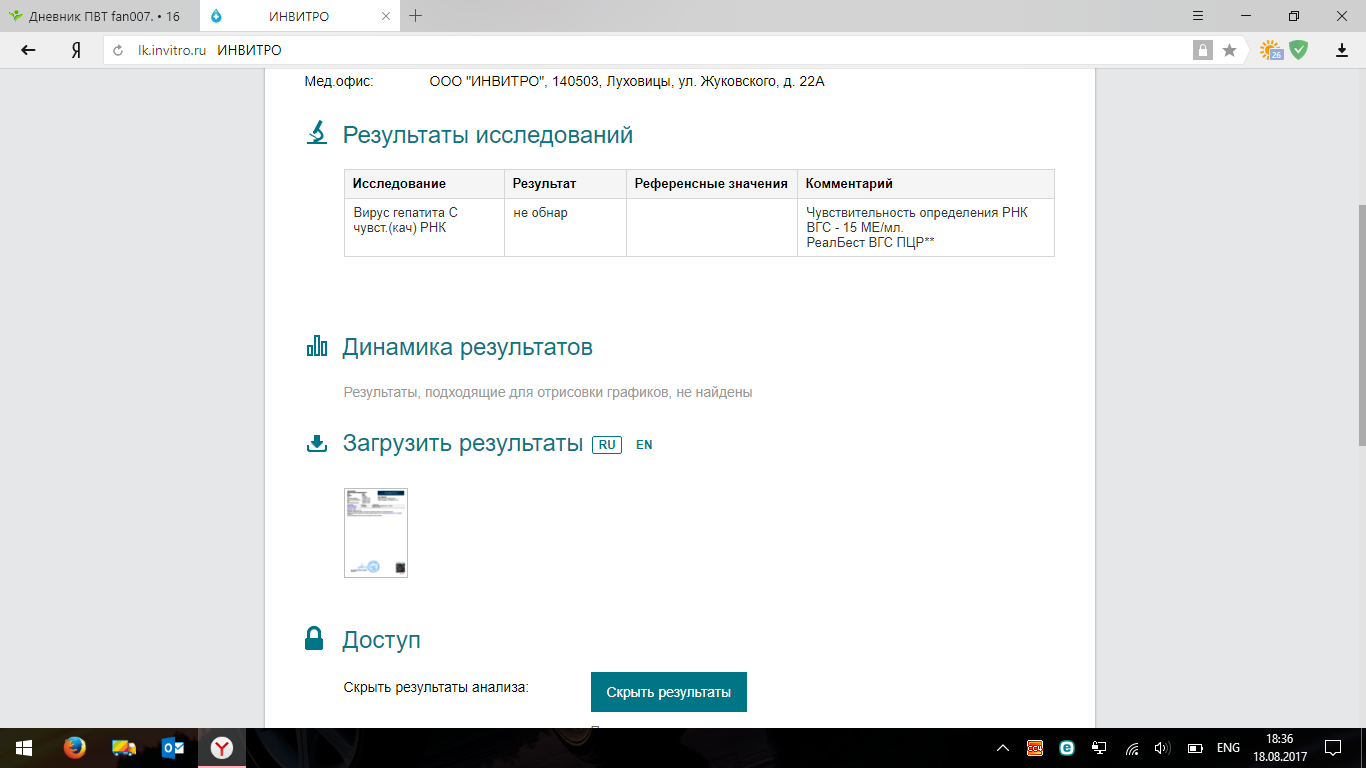Show hidden system tray icons
Screen dimensions: 1366x768
(1004, 748)
